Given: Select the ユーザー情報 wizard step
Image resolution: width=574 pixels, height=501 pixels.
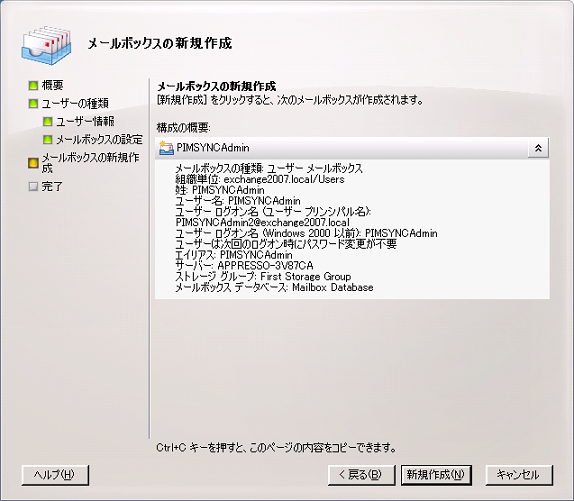Looking at the screenshot, I should (85, 121).
